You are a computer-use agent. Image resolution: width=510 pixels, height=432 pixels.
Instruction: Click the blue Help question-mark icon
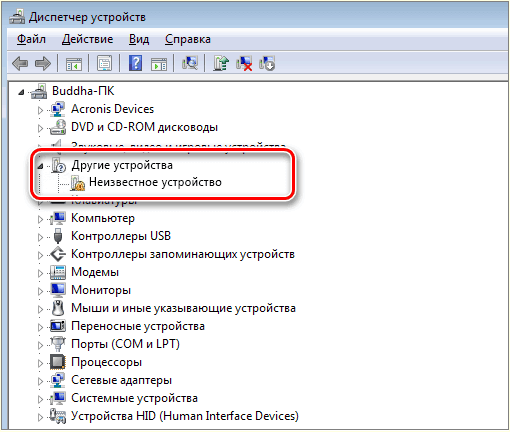135,63
